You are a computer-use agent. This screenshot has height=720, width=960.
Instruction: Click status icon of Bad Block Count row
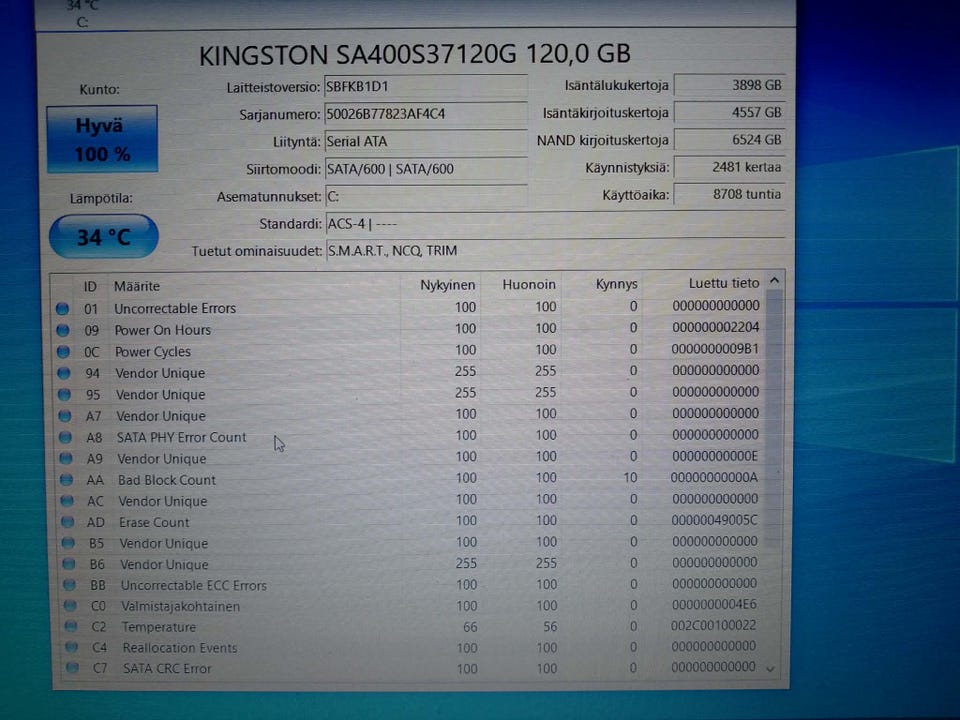[x=67, y=480]
